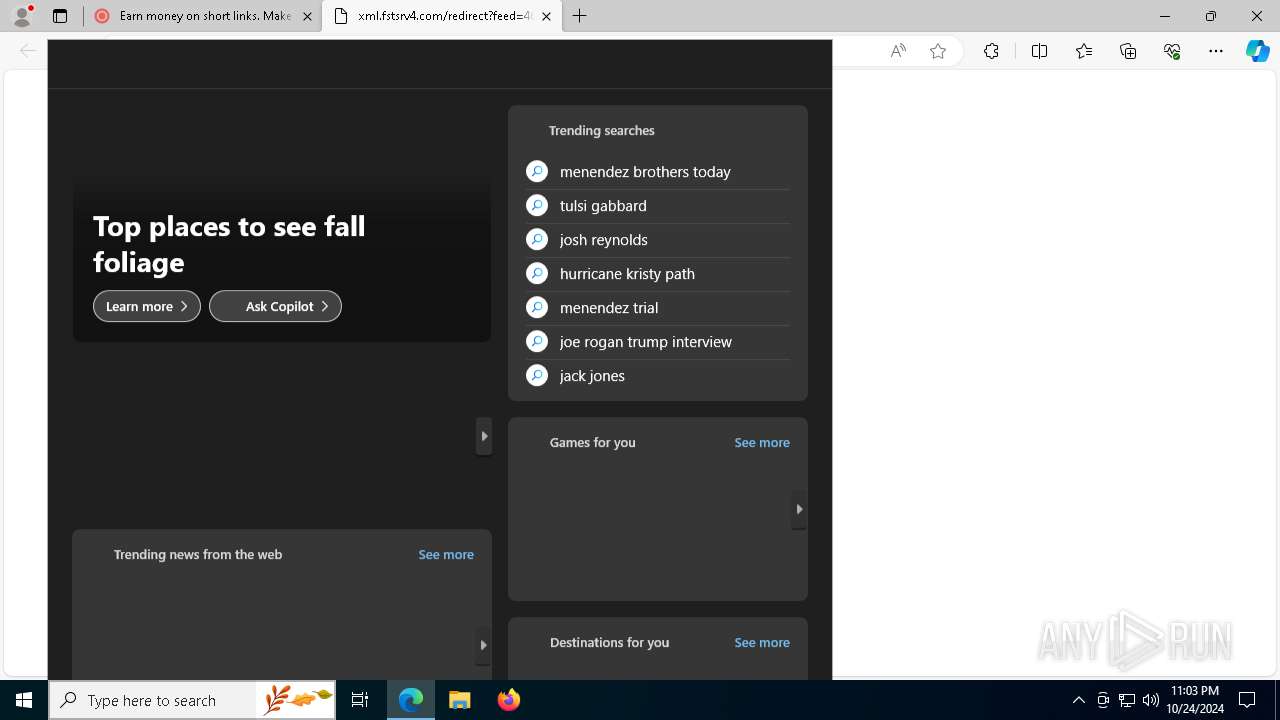Search 'joe rogan trump interview' trending item

[658, 342]
